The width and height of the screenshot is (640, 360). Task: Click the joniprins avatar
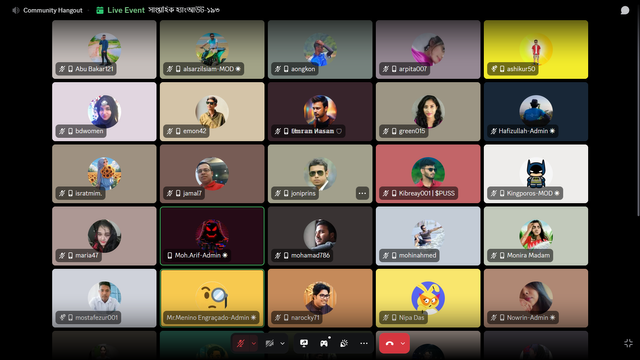pyautogui.click(x=320, y=173)
